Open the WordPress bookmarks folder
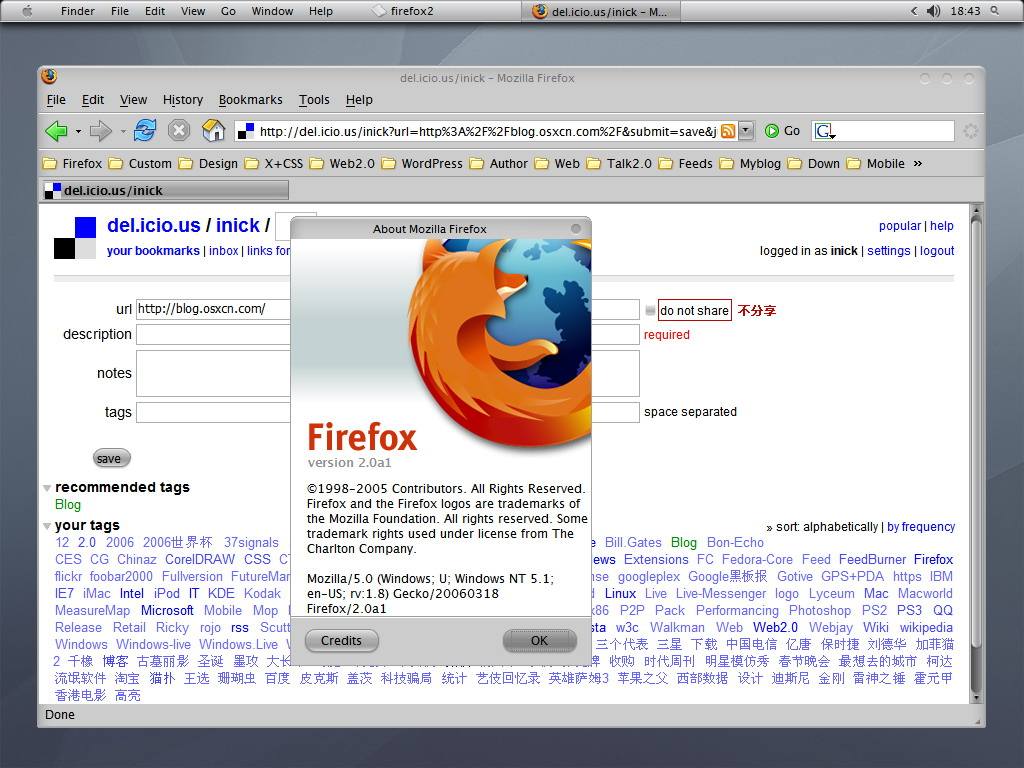The image size is (1024, 768). tap(423, 163)
